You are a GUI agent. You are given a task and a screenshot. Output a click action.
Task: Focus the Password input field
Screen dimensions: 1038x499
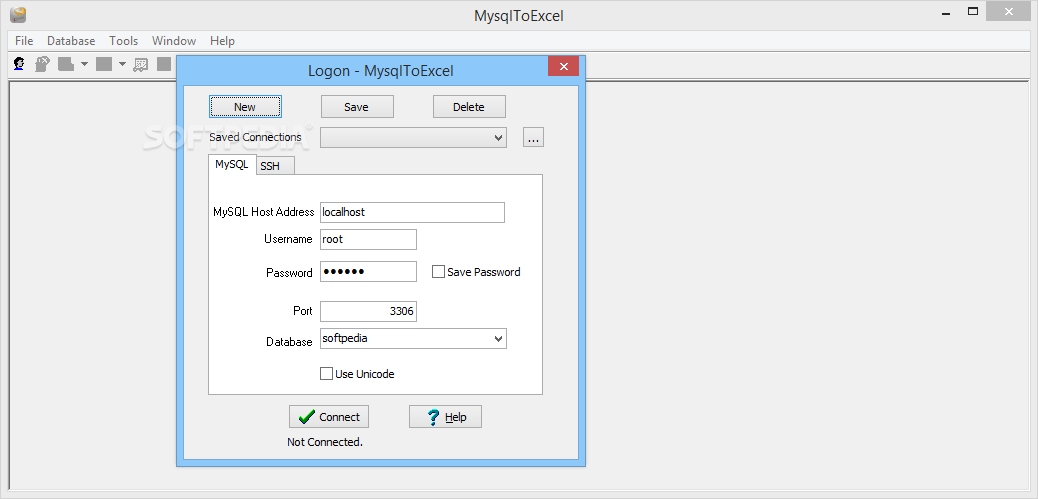coord(369,271)
